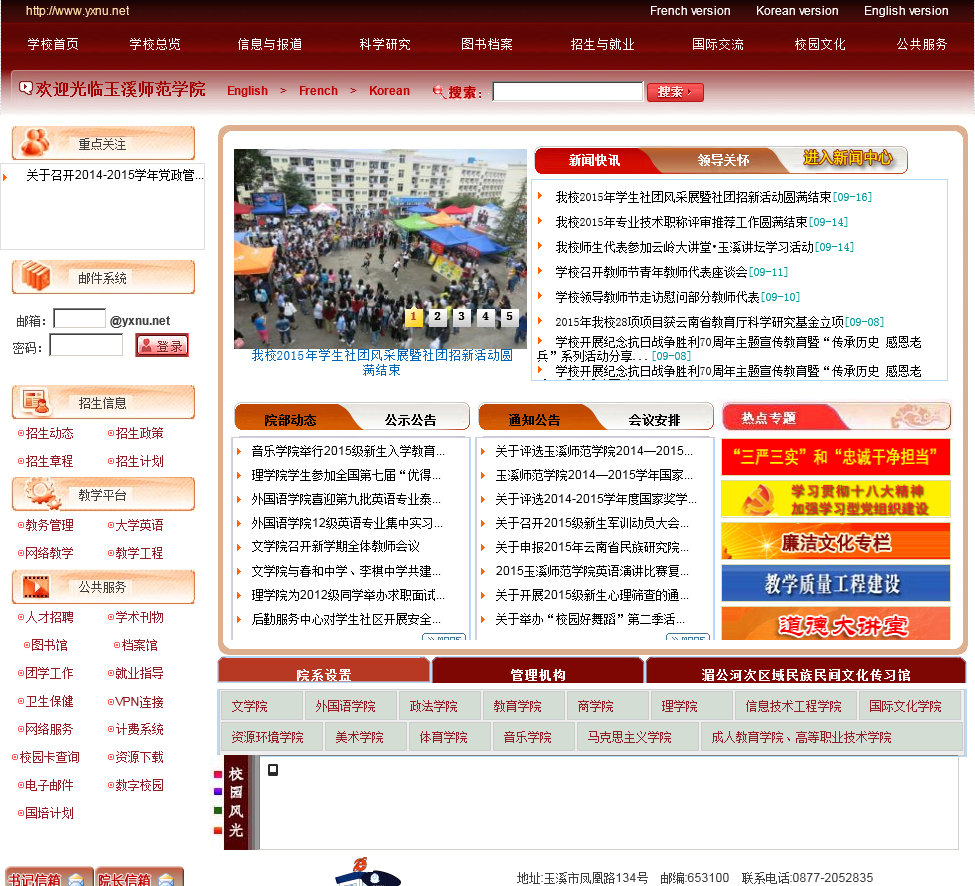The height and width of the screenshot is (886, 975).
Task: Switch to the 通知公告 tab
Action: coord(534,420)
